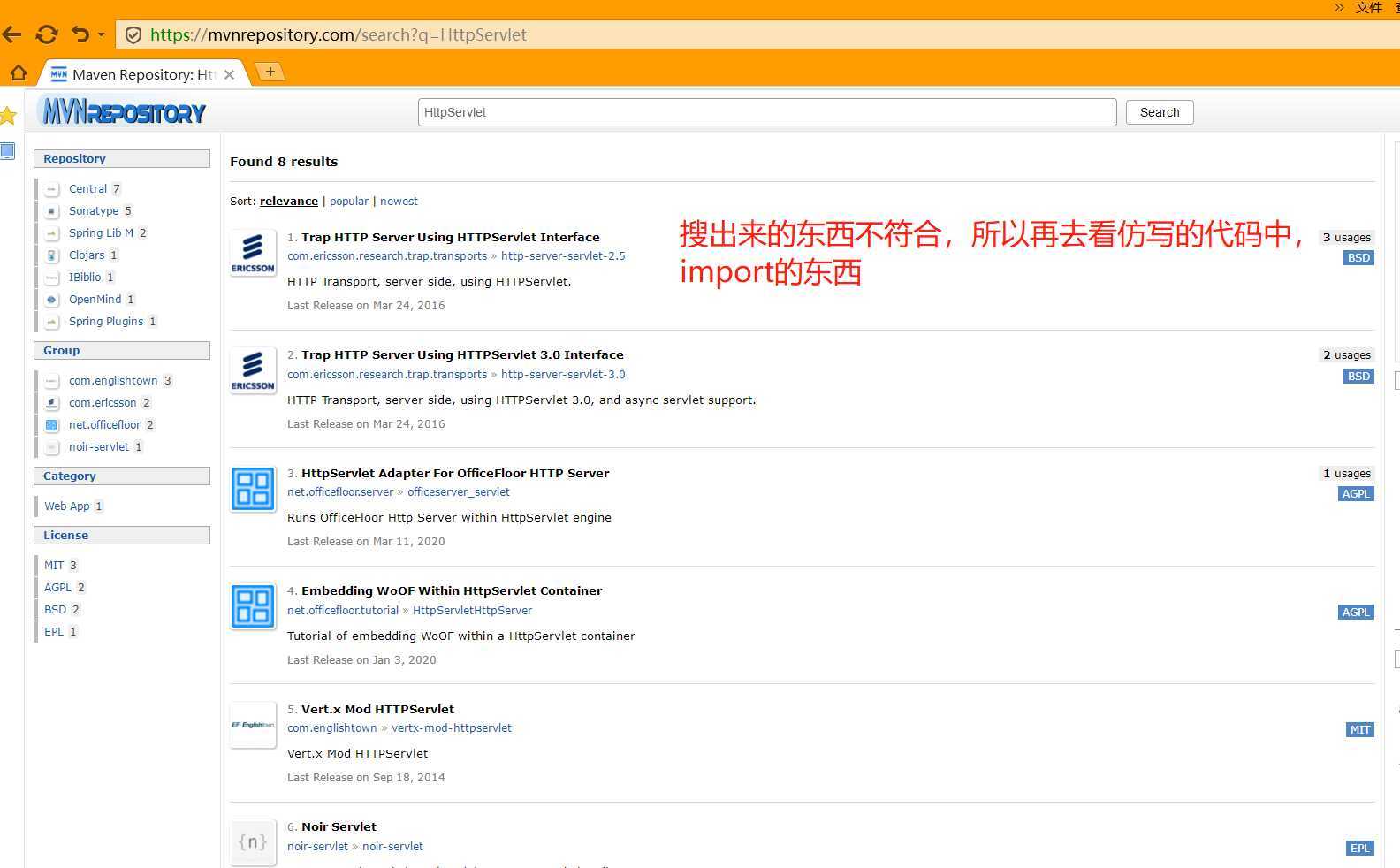Screen dimensions: 1400x868
Task: Open the 文件 menu
Action: (x=1368, y=8)
